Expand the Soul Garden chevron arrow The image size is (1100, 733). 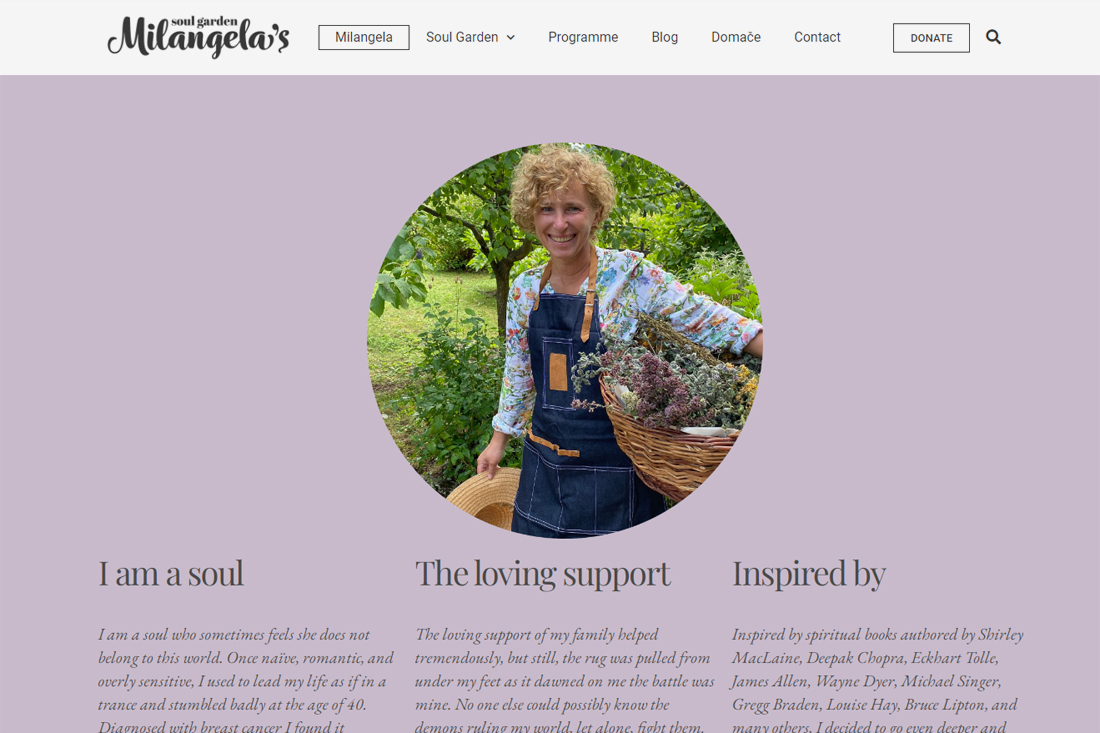[x=511, y=38]
